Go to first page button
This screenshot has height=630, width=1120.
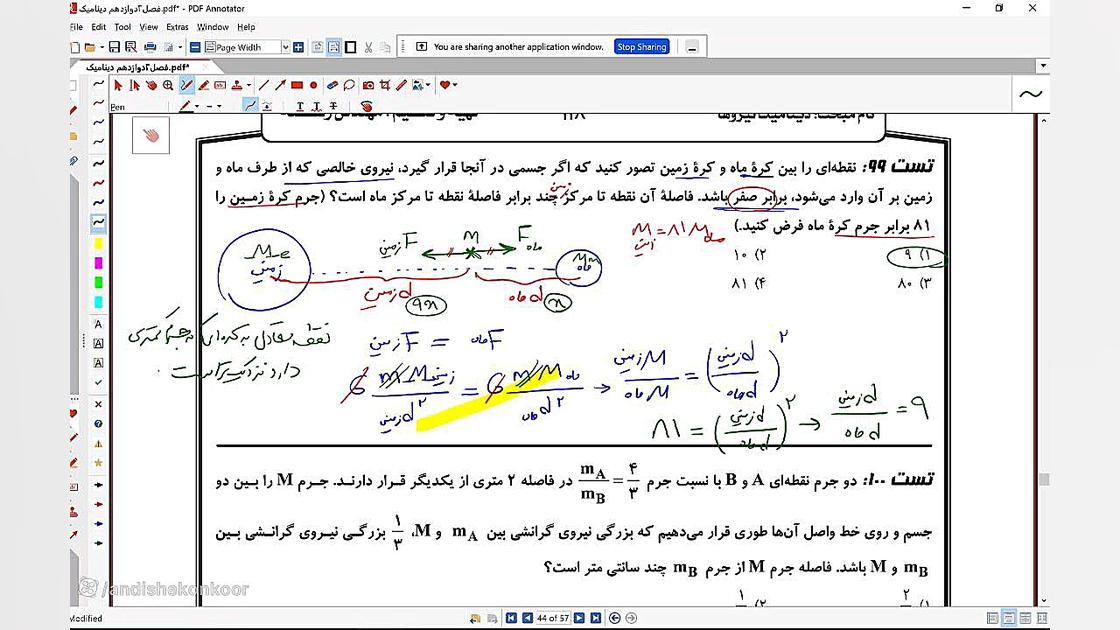tap(511, 618)
